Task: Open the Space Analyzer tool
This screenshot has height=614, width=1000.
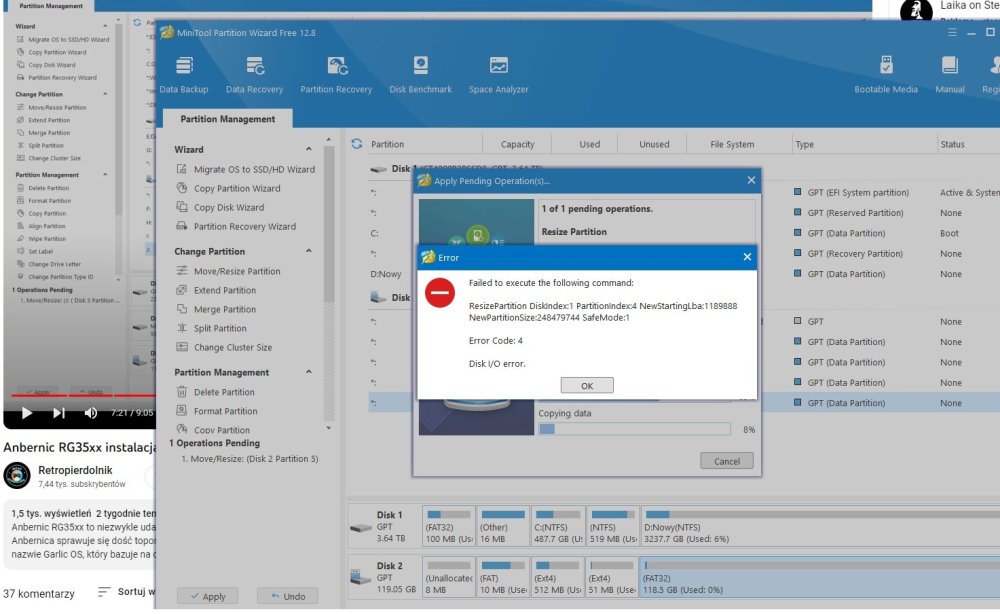Action: [499, 75]
